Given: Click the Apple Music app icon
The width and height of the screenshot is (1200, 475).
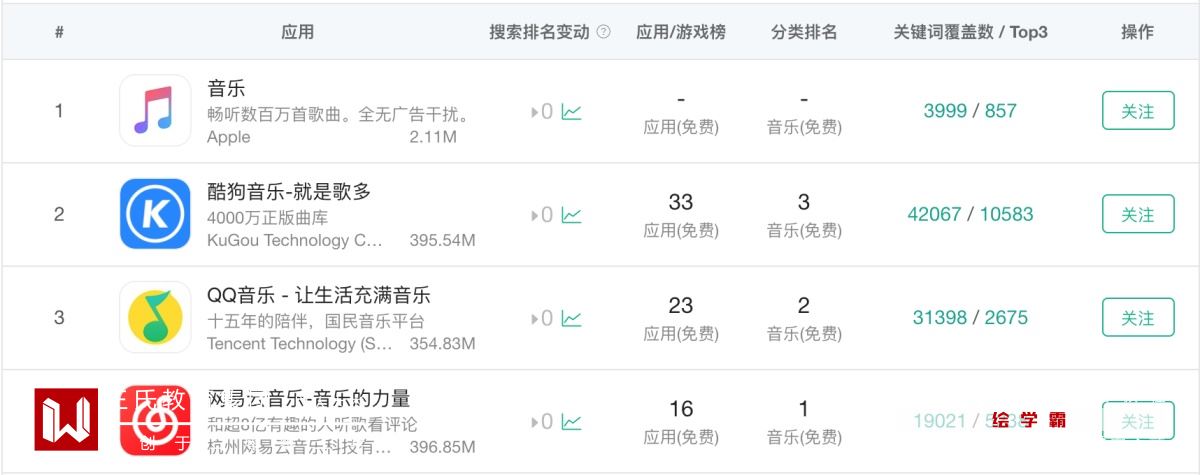Looking at the screenshot, I should click(155, 110).
